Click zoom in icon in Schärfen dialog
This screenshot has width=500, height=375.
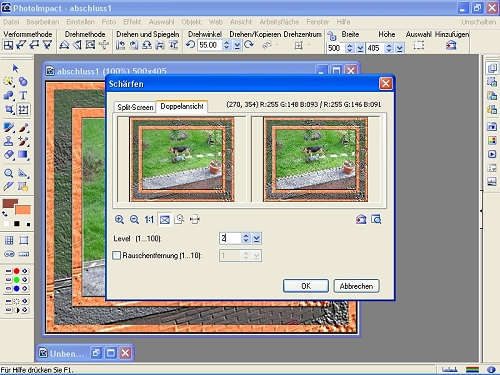tap(119, 219)
